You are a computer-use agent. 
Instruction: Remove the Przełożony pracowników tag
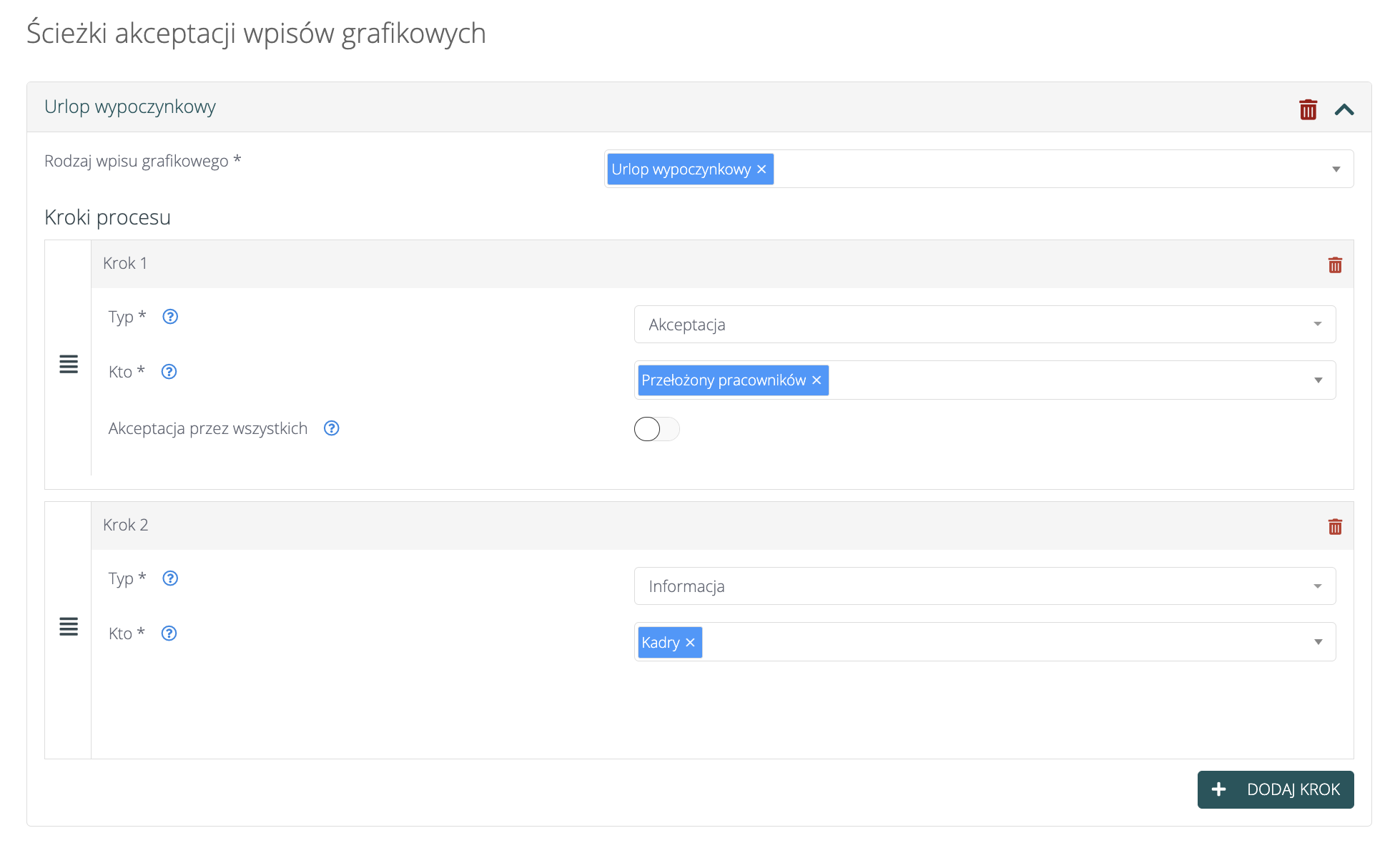point(817,380)
